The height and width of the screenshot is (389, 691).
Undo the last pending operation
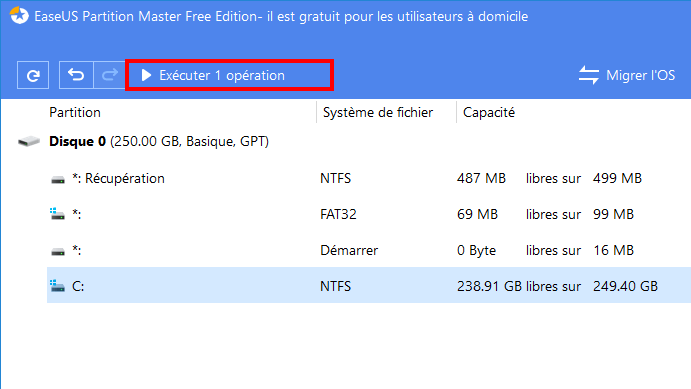76,75
